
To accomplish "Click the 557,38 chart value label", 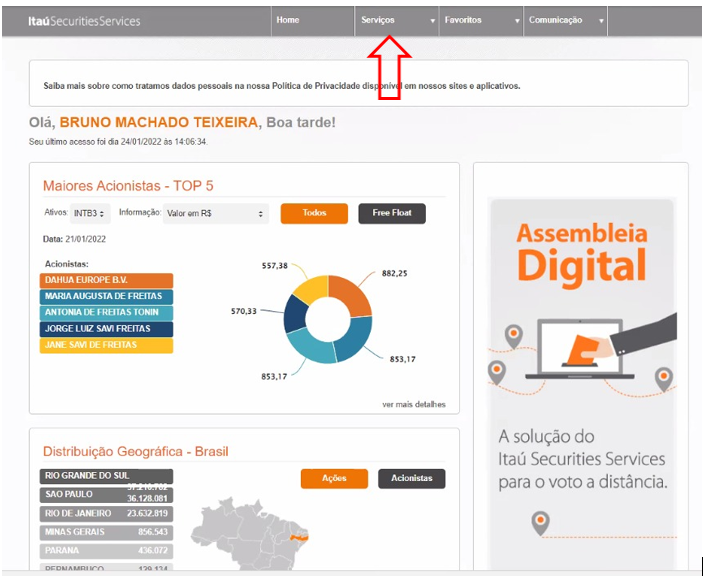I will pos(275,266).
